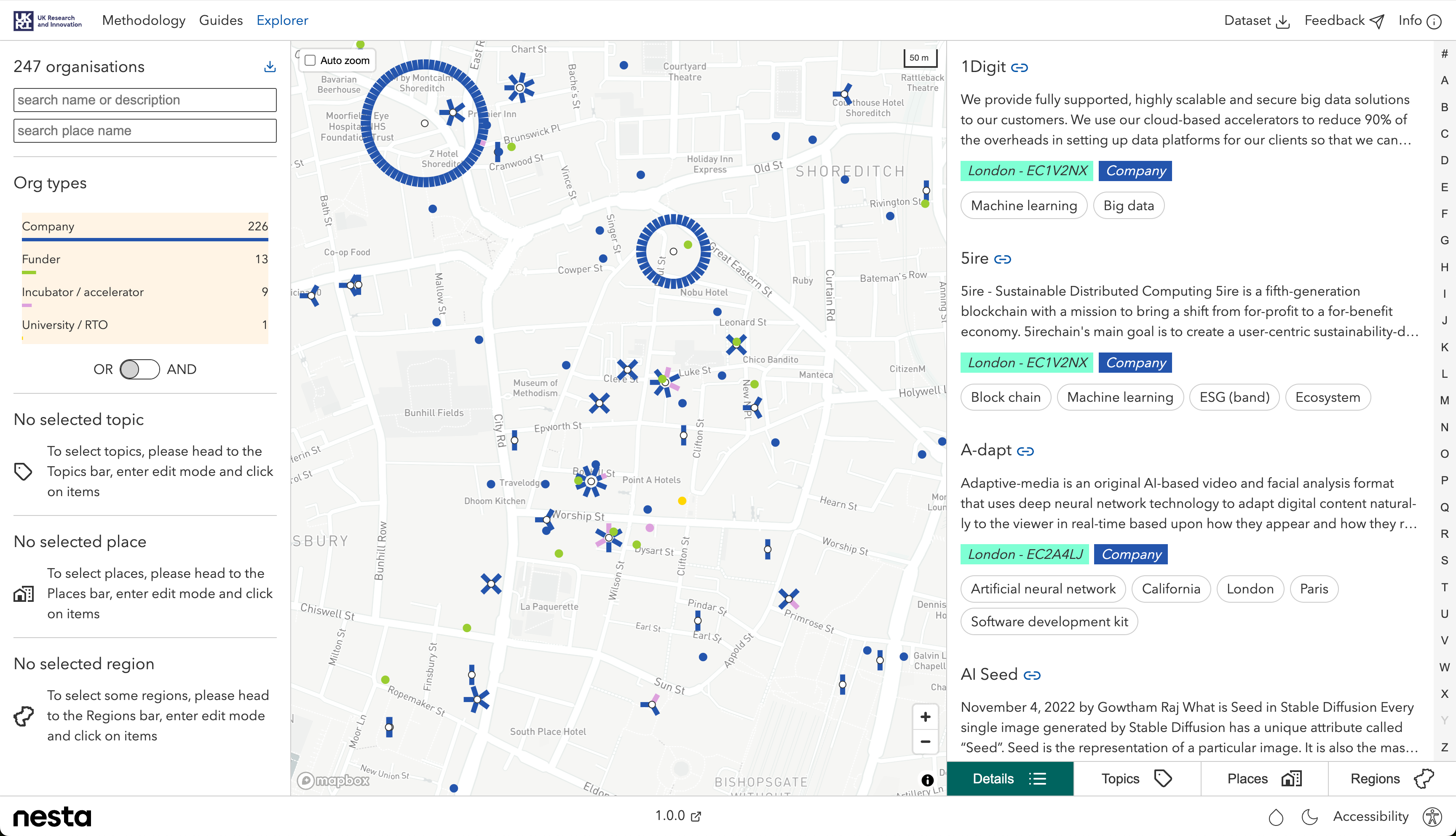Open the Methodology menu item
1456x836 pixels.
coord(144,21)
